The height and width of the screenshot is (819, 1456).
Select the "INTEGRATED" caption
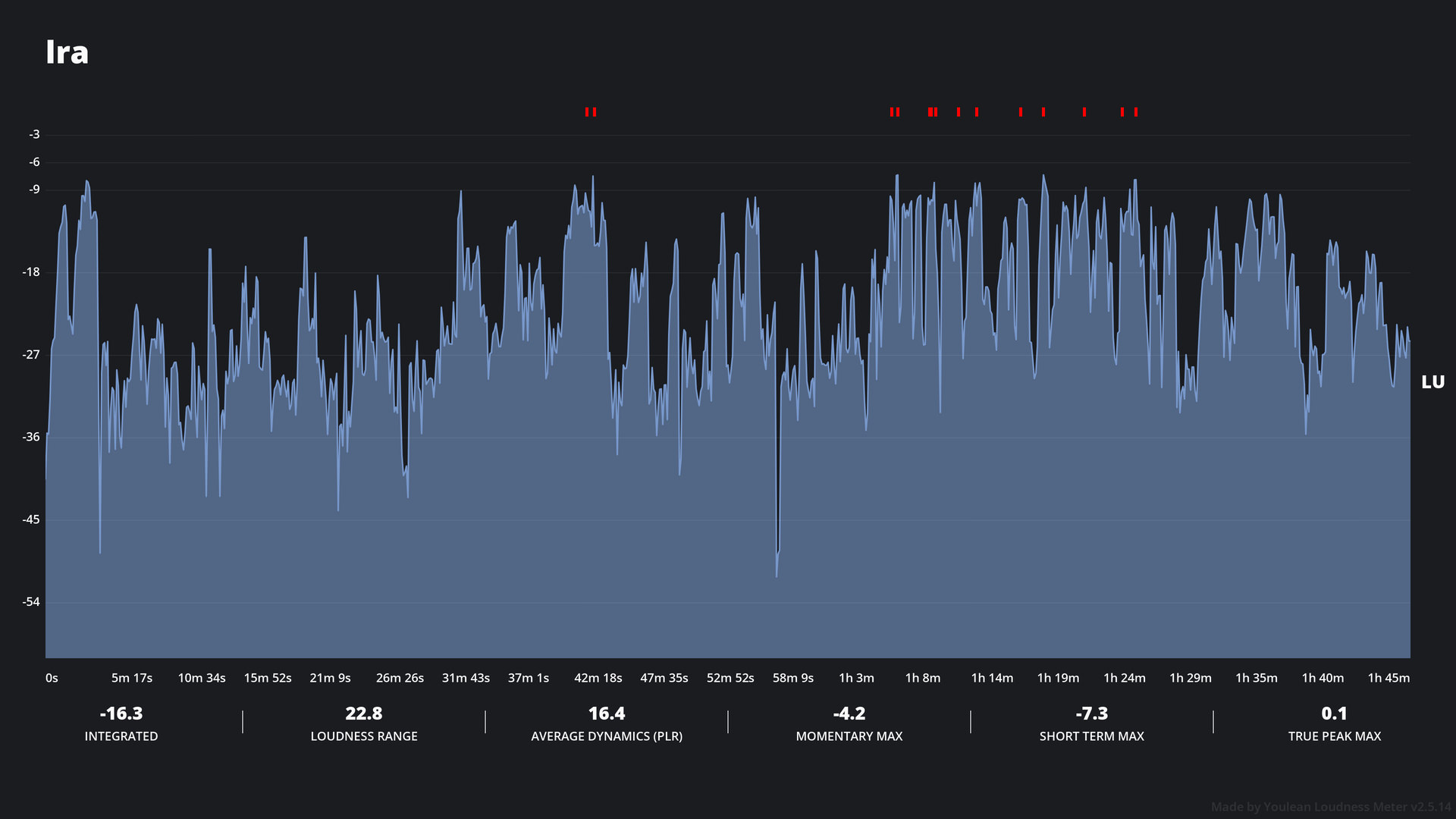point(121,736)
